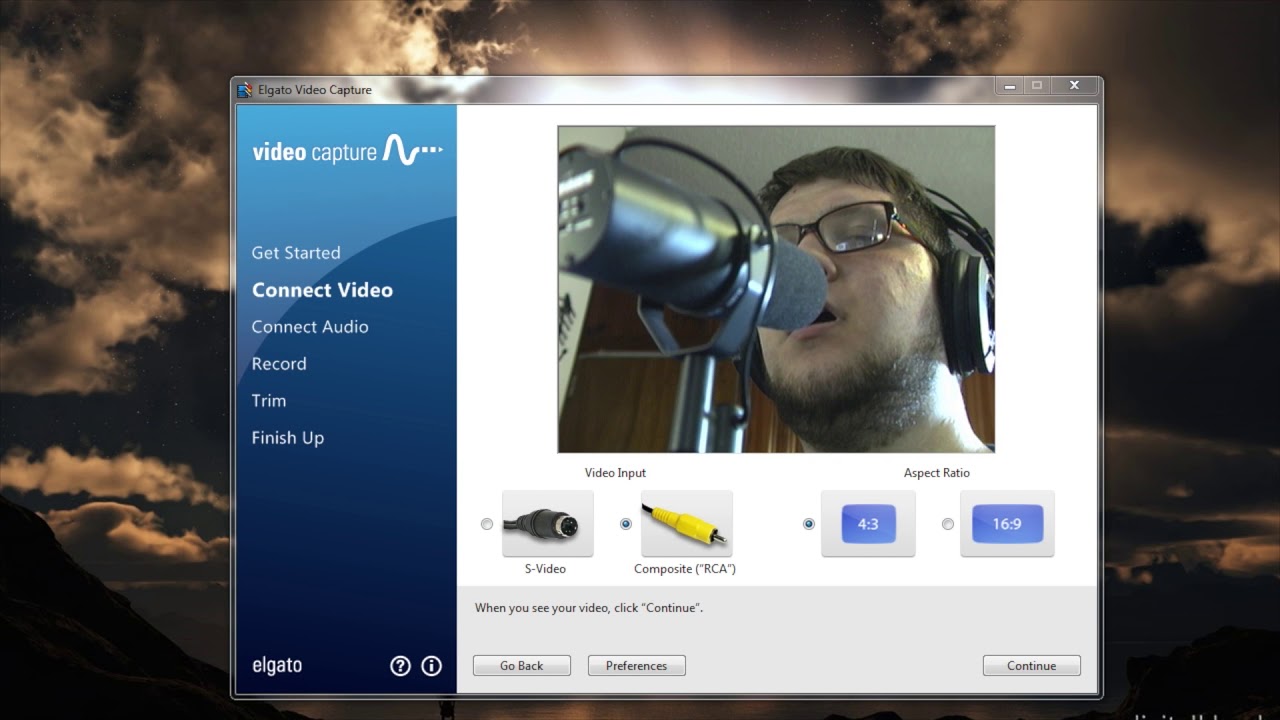This screenshot has height=720, width=1280.
Task: Open the Connect Video step
Action: [x=322, y=290]
